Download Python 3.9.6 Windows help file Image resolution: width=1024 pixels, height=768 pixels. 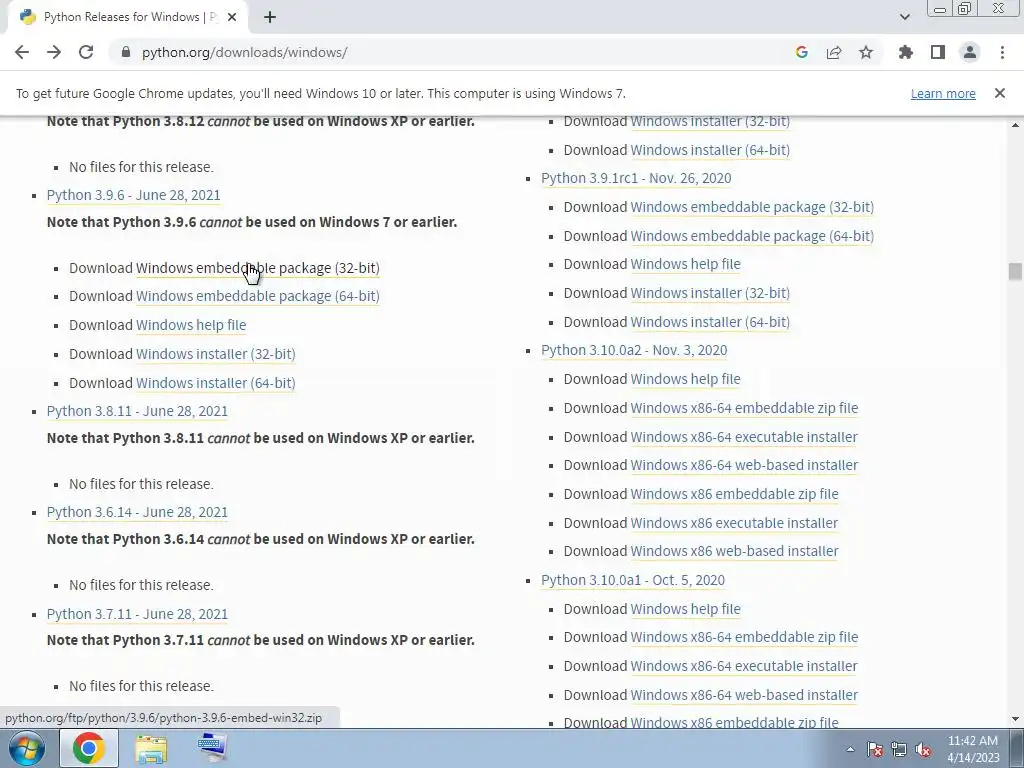pyautogui.click(x=191, y=325)
